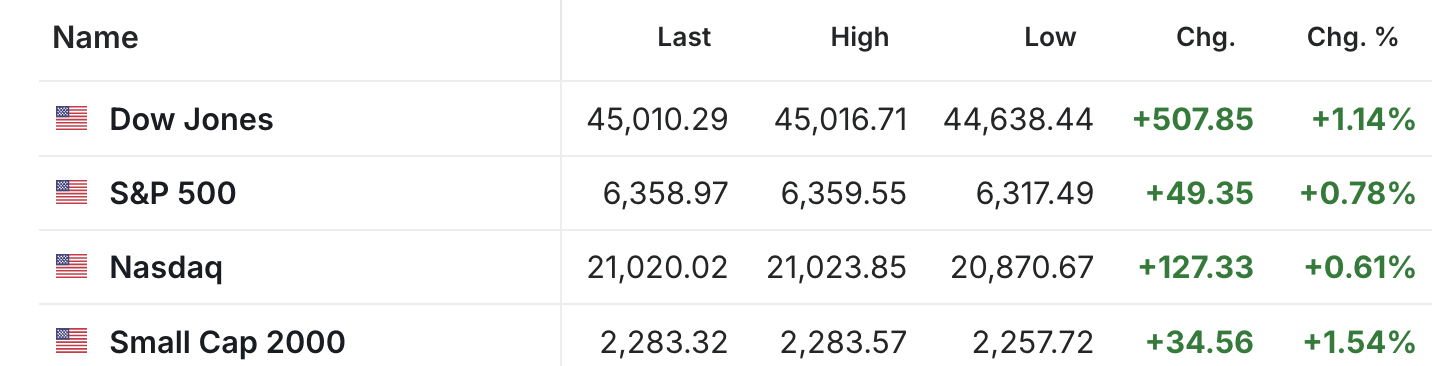The height and width of the screenshot is (366, 1432).
Task: Click the US flag icon beside Nasdaq
Action: pyautogui.click(x=71, y=266)
